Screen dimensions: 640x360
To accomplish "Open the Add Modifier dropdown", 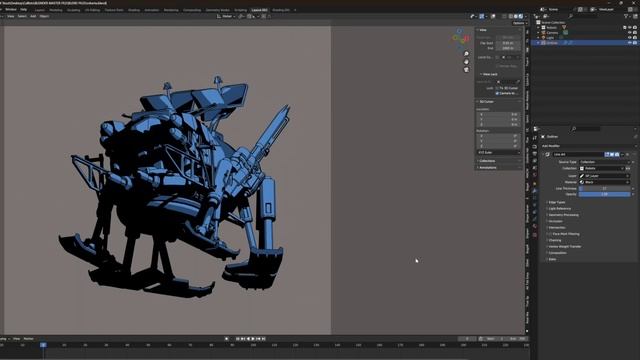I will point(589,146).
